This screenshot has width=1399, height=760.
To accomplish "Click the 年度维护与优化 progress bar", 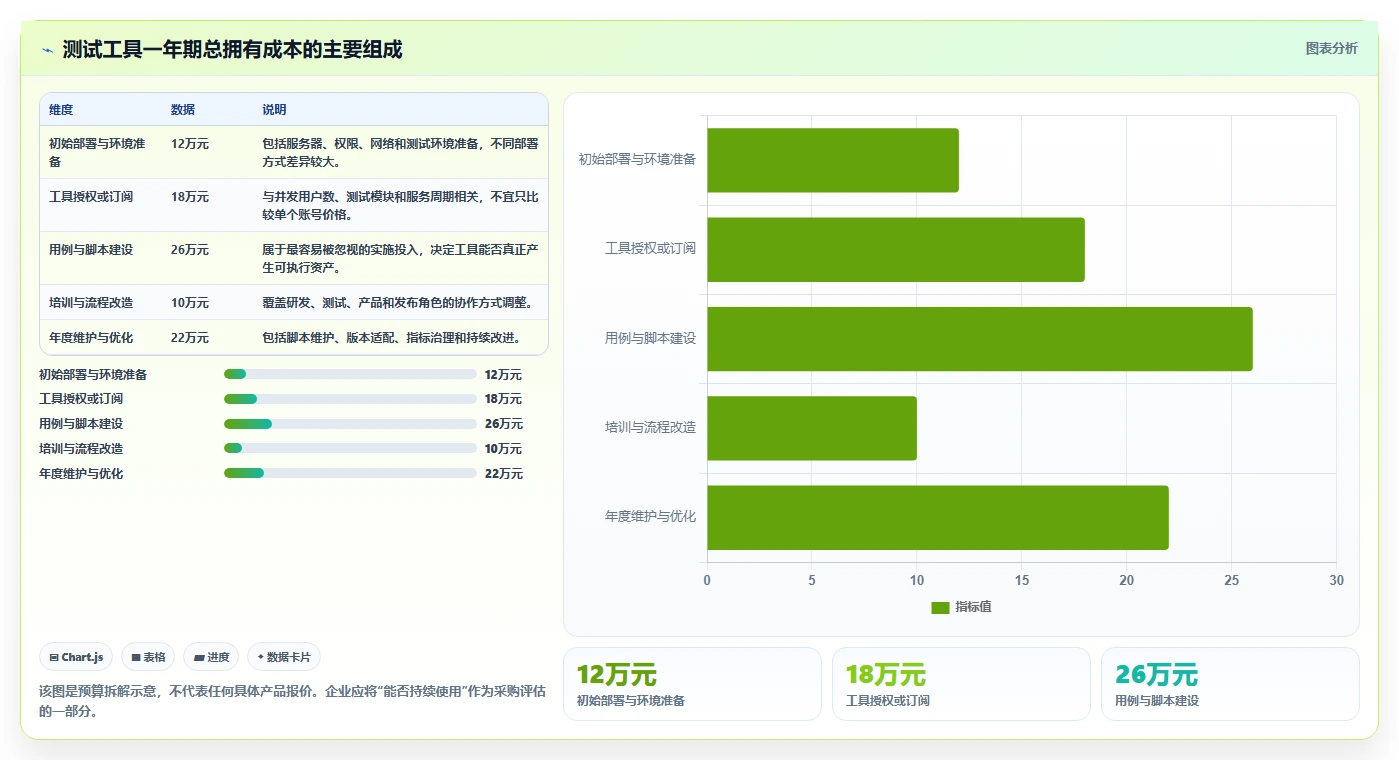I will click(x=350, y=473).
